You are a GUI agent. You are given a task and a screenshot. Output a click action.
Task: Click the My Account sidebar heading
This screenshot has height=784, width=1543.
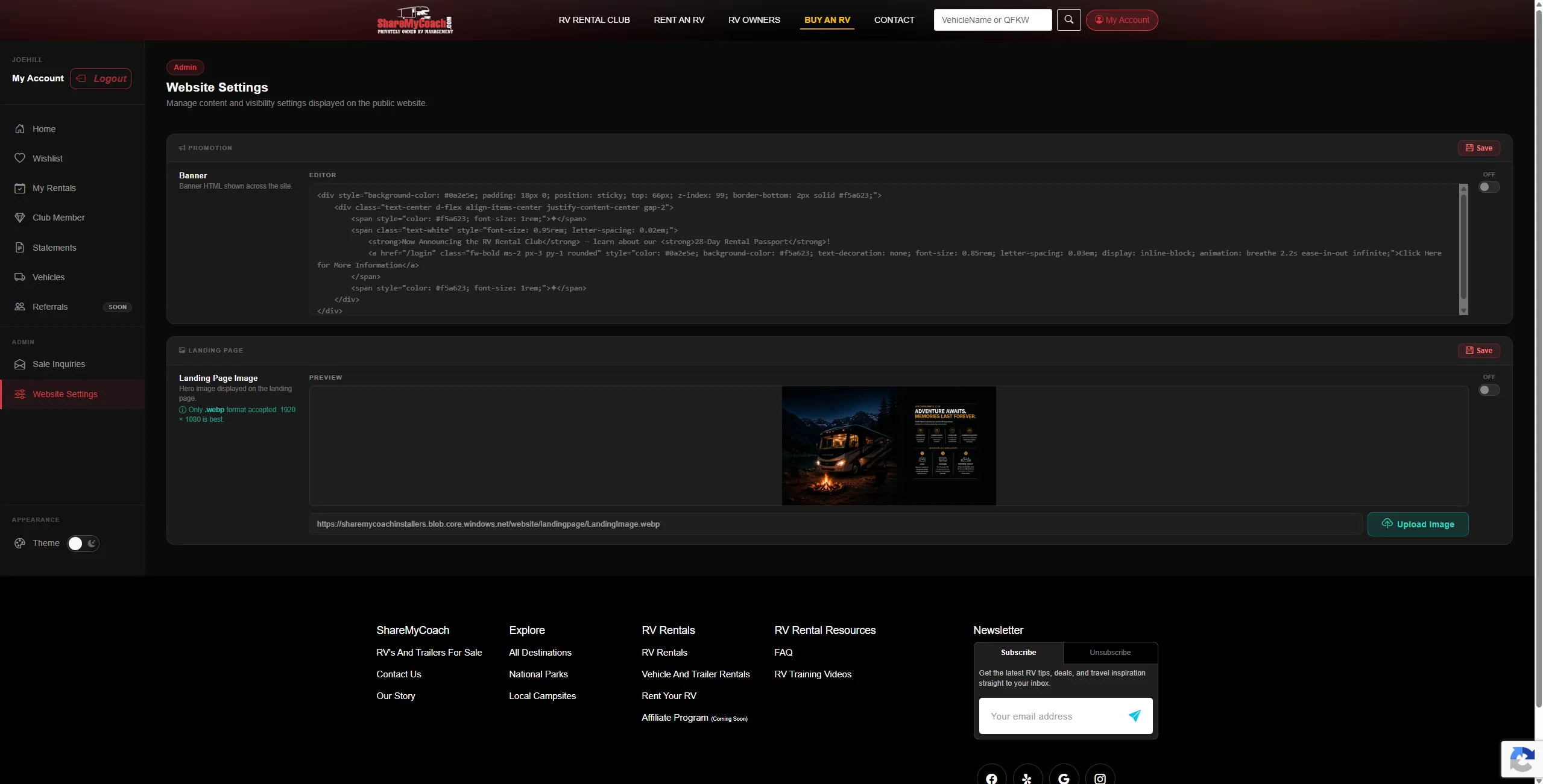38,78
